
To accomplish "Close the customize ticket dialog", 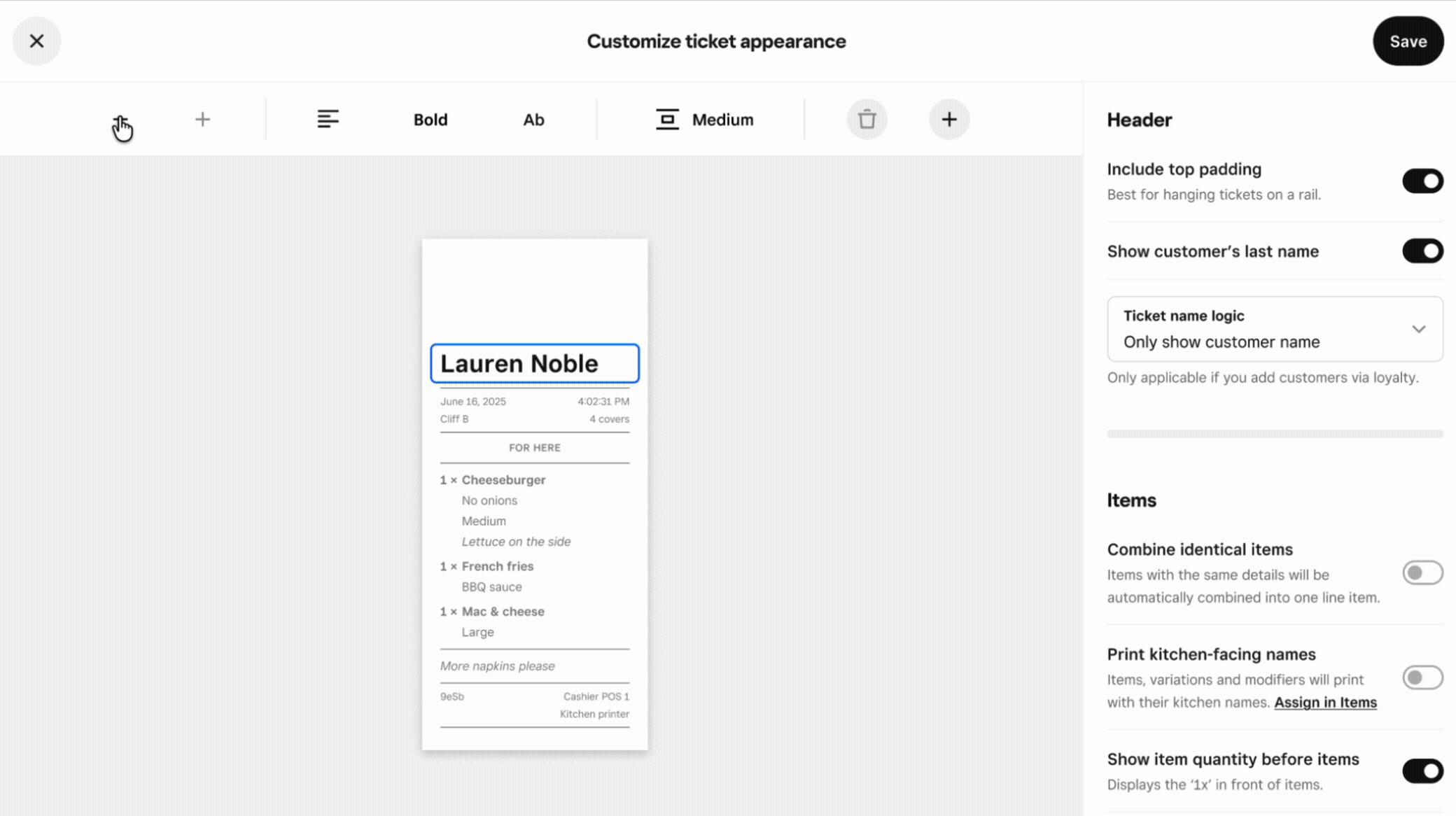I will (x=36, y=41).
